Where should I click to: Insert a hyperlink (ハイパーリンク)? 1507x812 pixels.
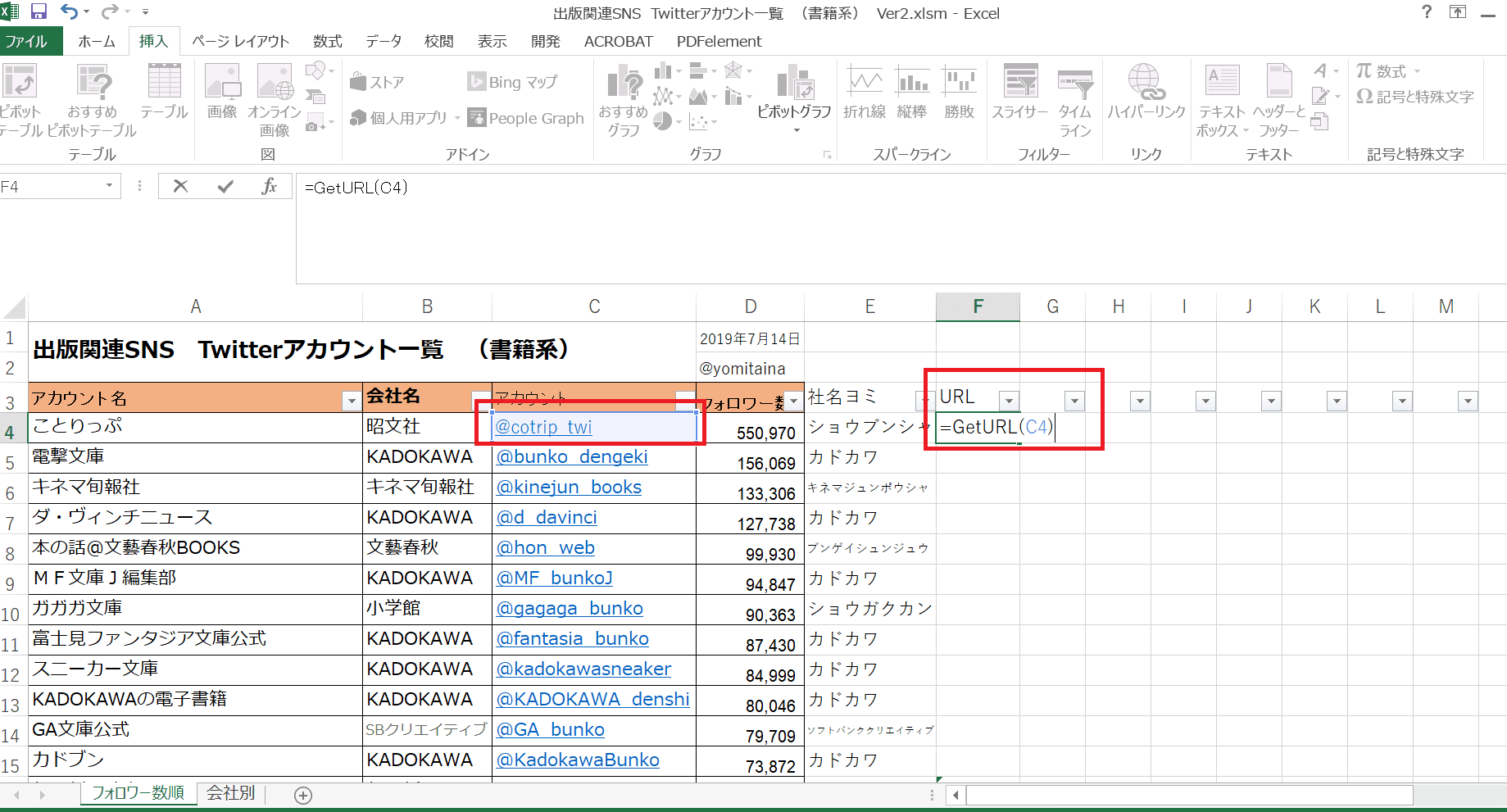[1146, 92]
